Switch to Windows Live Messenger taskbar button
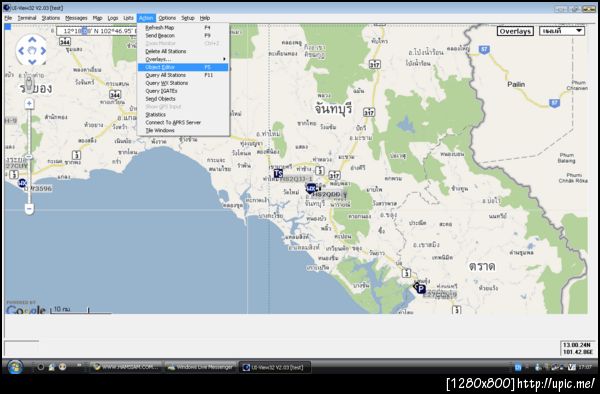600x394 pixels. tap(201, 367)
